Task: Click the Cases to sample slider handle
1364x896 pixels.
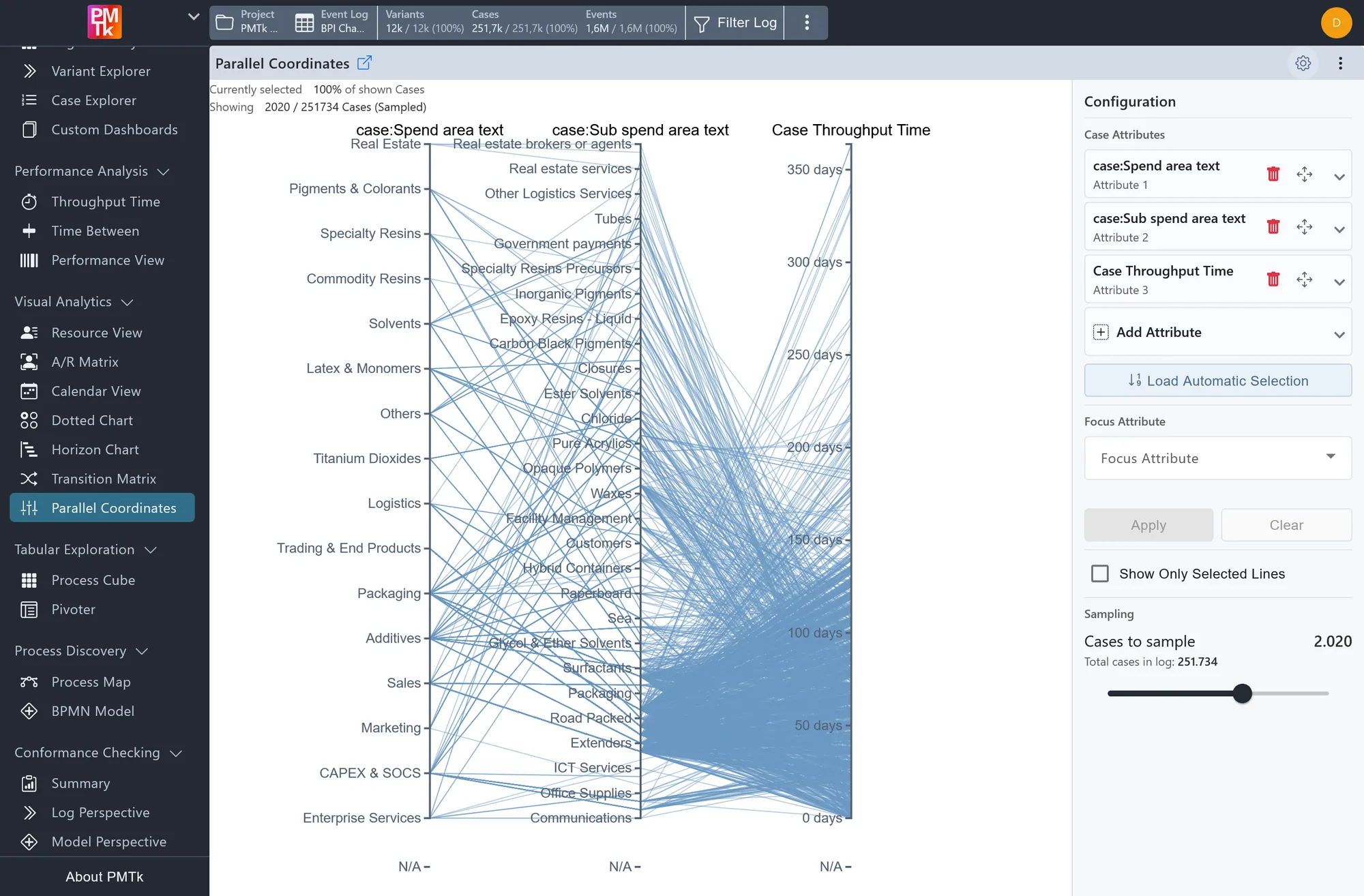Action: [x=1243, y=693]
